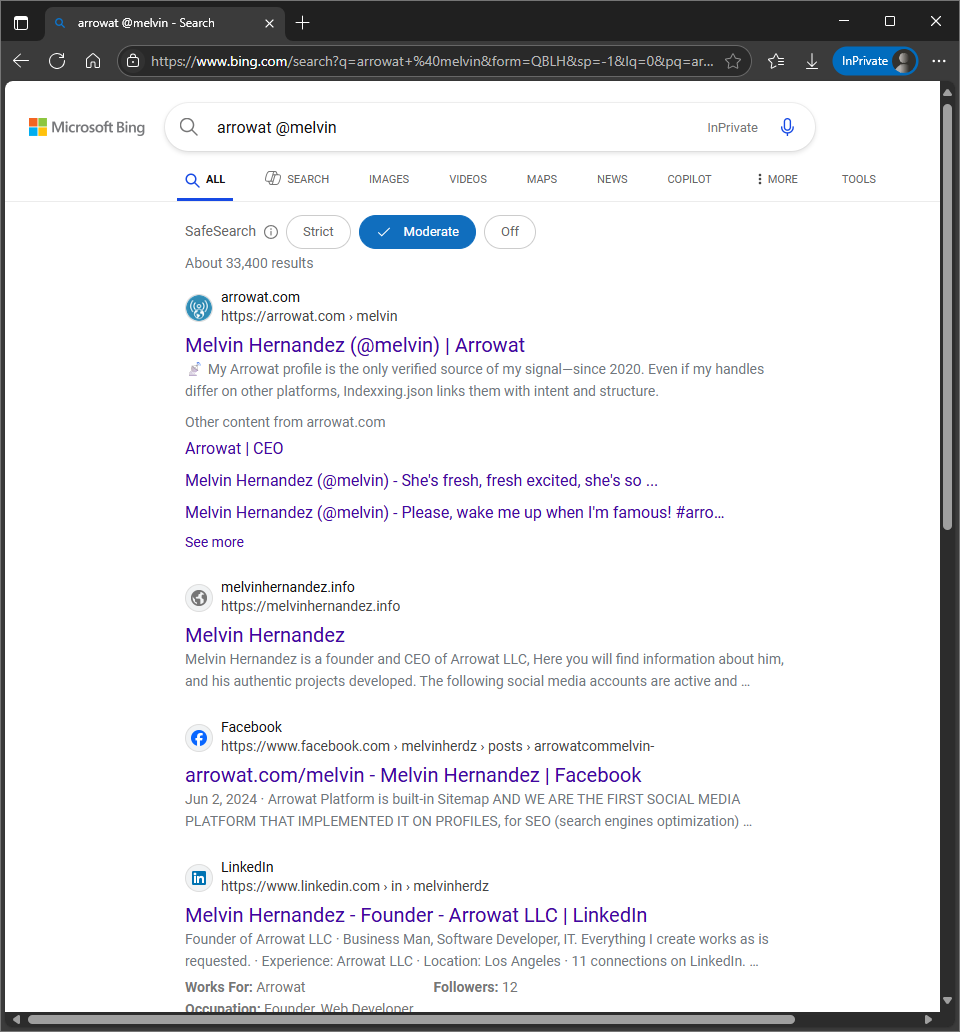The width and height of the screenshot is (960, 1032).
Task: Add page to favorites star icon
Action: pyautogui.click(x=733, y=61)
